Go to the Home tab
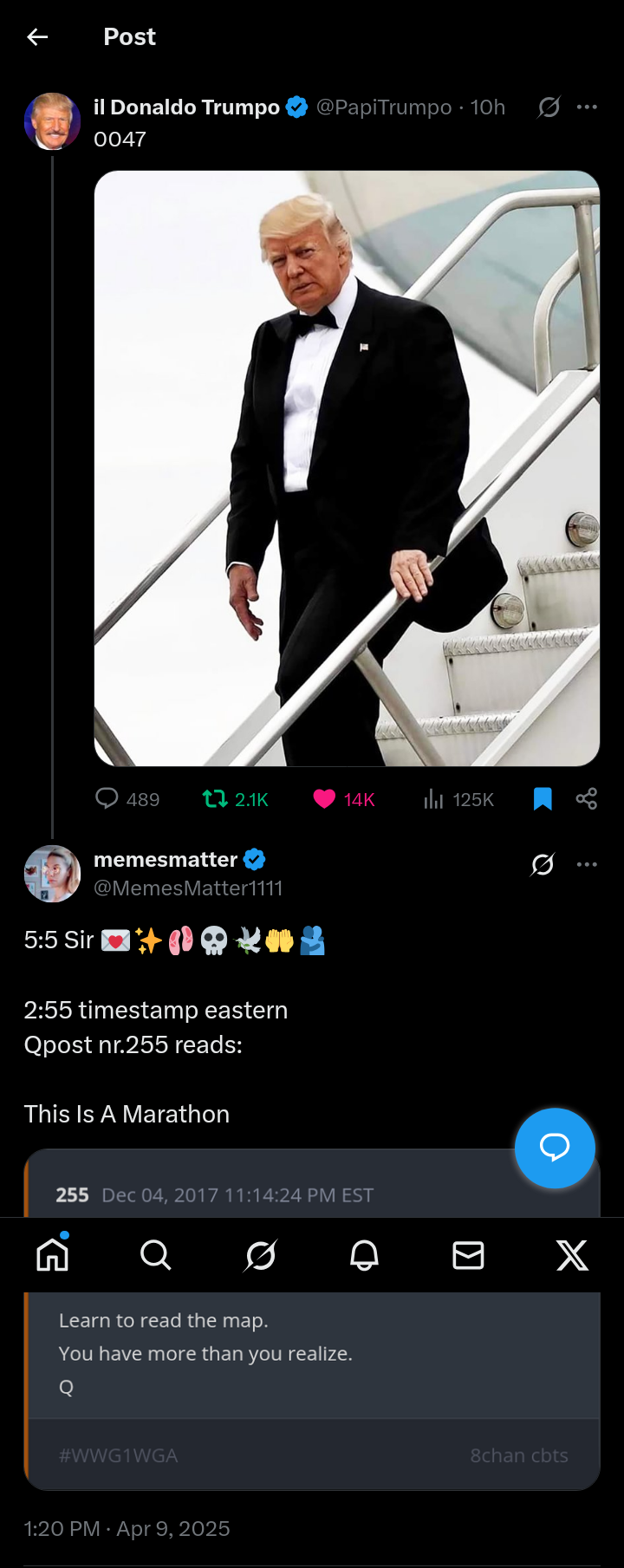 click(53, 1254)
